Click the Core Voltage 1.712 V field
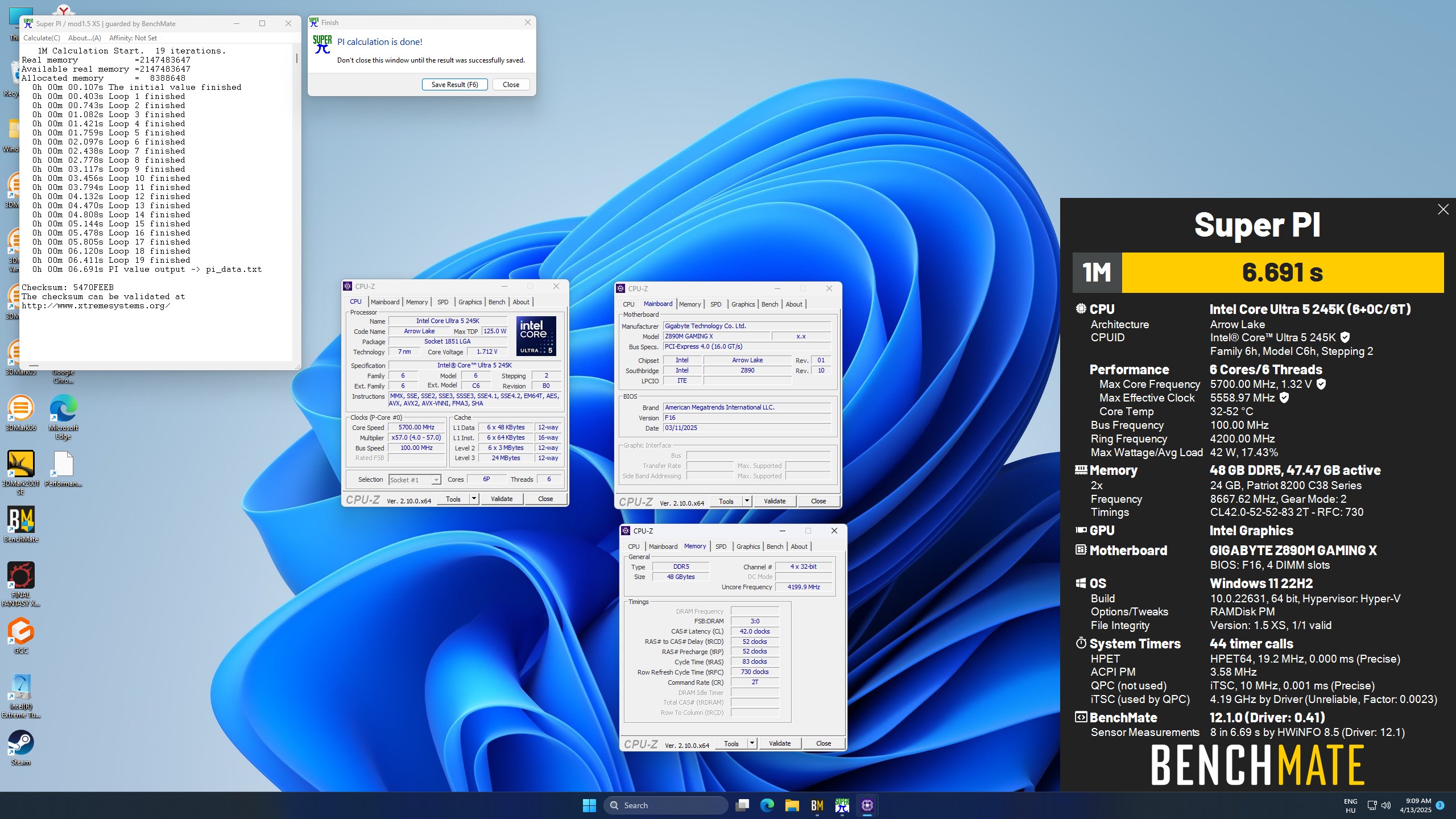Screen dimensions: 1456x819 tap(486, 351)
